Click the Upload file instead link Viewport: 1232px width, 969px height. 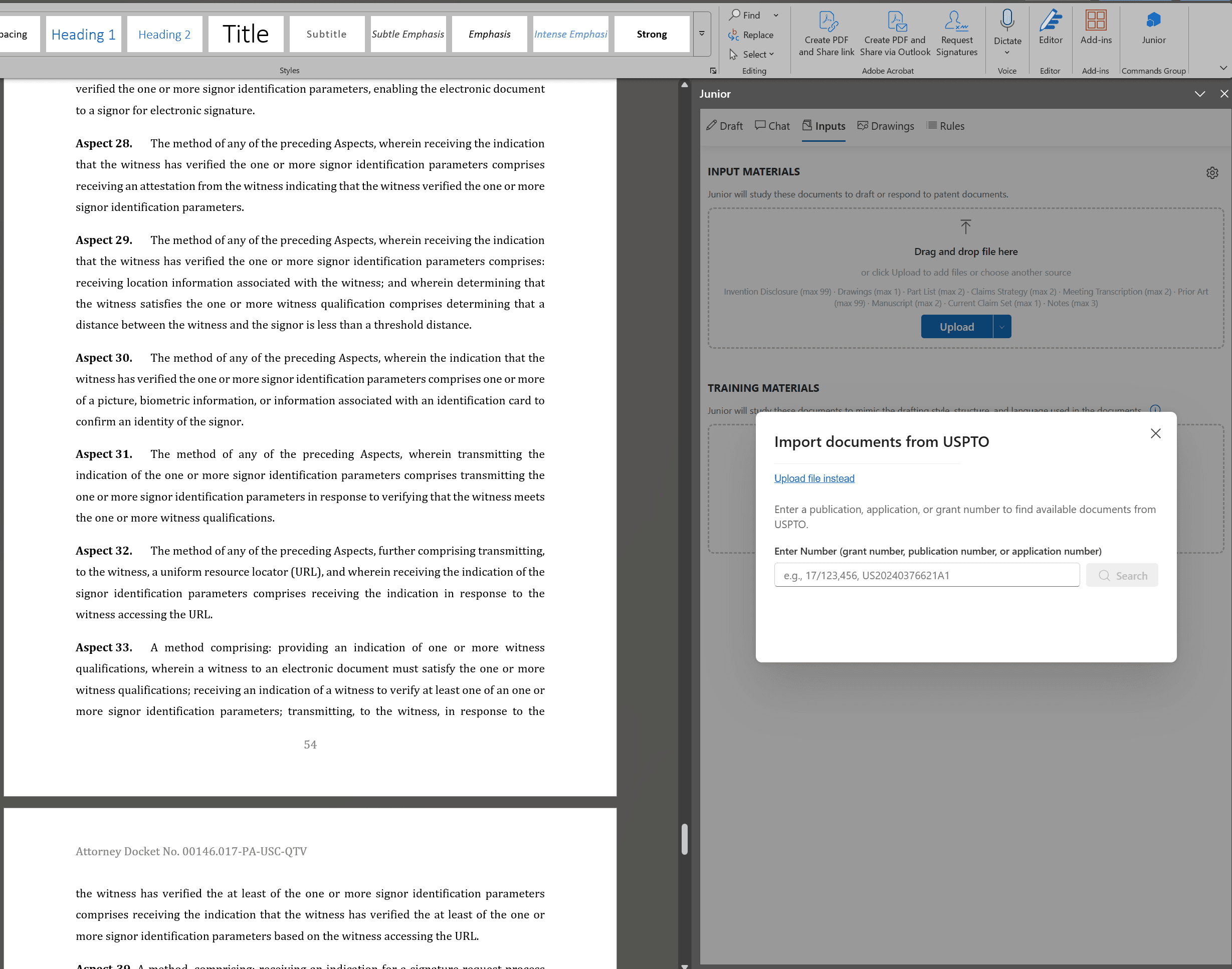pos(814,478)
